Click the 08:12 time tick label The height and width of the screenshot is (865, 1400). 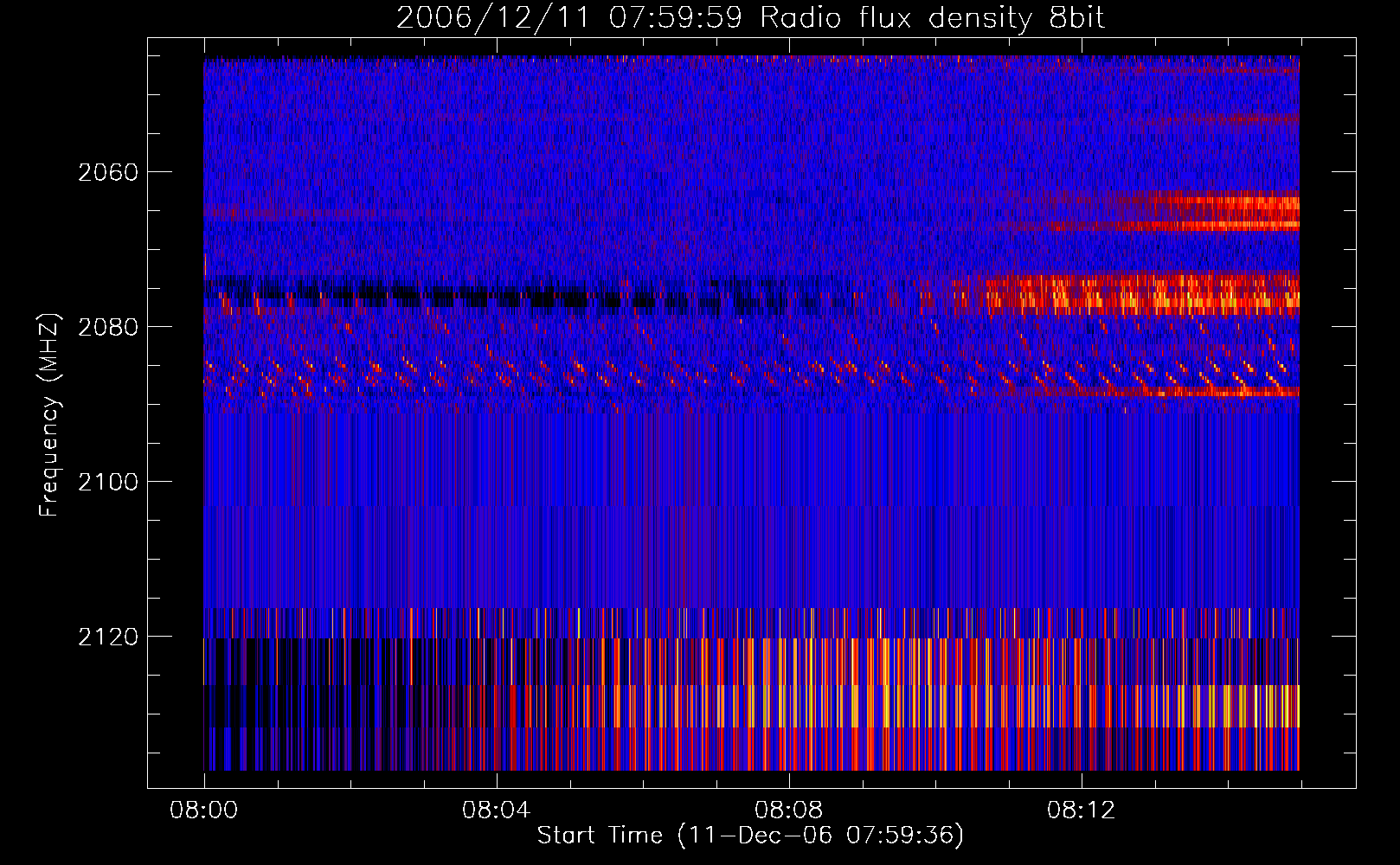1081,811
